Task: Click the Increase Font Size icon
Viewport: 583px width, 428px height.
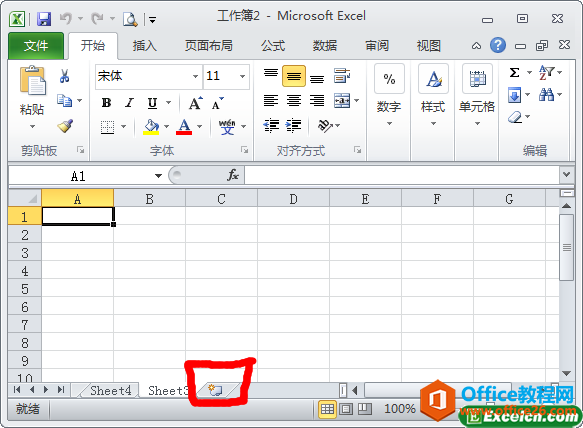Action: [x=196, y=103]
